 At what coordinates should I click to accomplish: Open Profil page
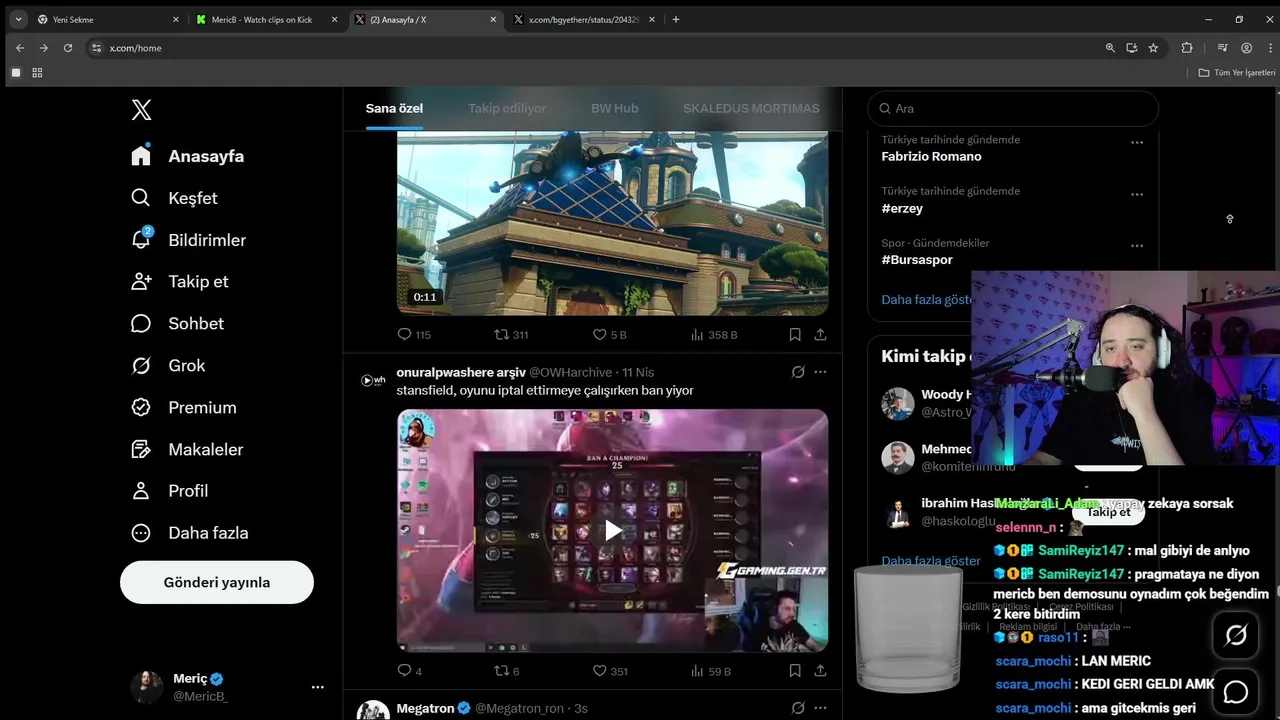(x=170, y=491)
